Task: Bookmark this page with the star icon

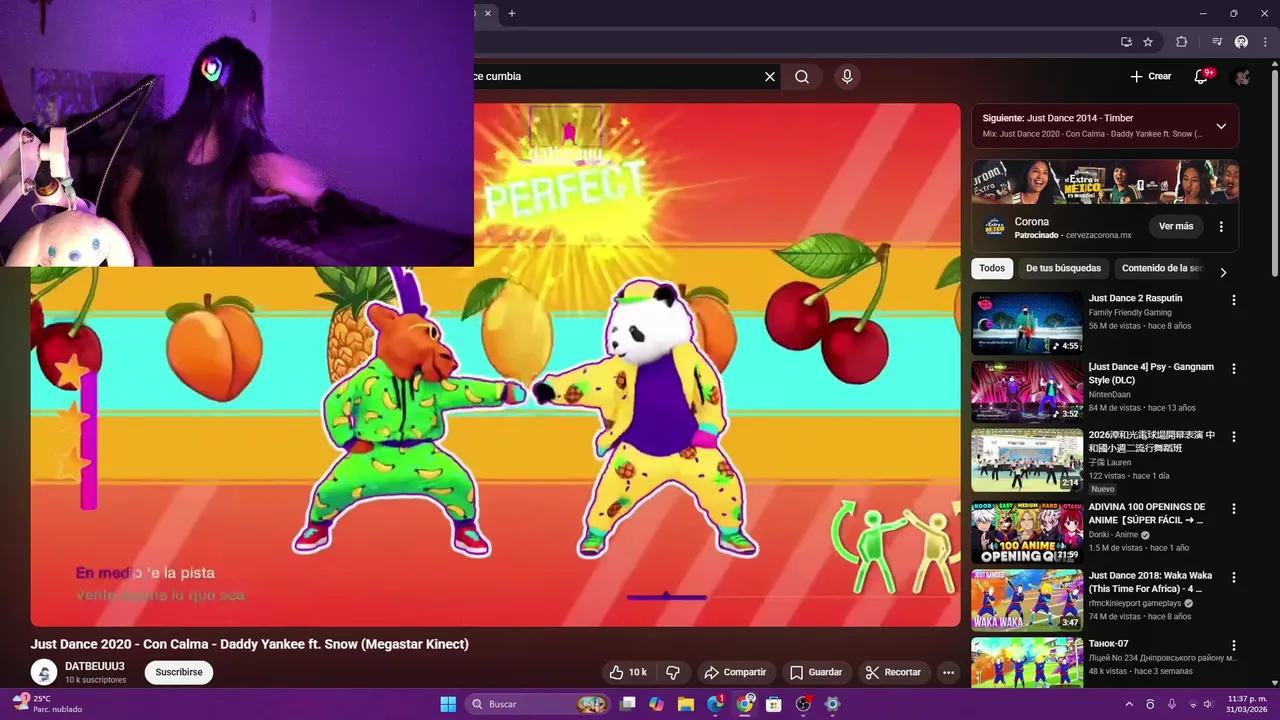Action: tap(1148, 42)
